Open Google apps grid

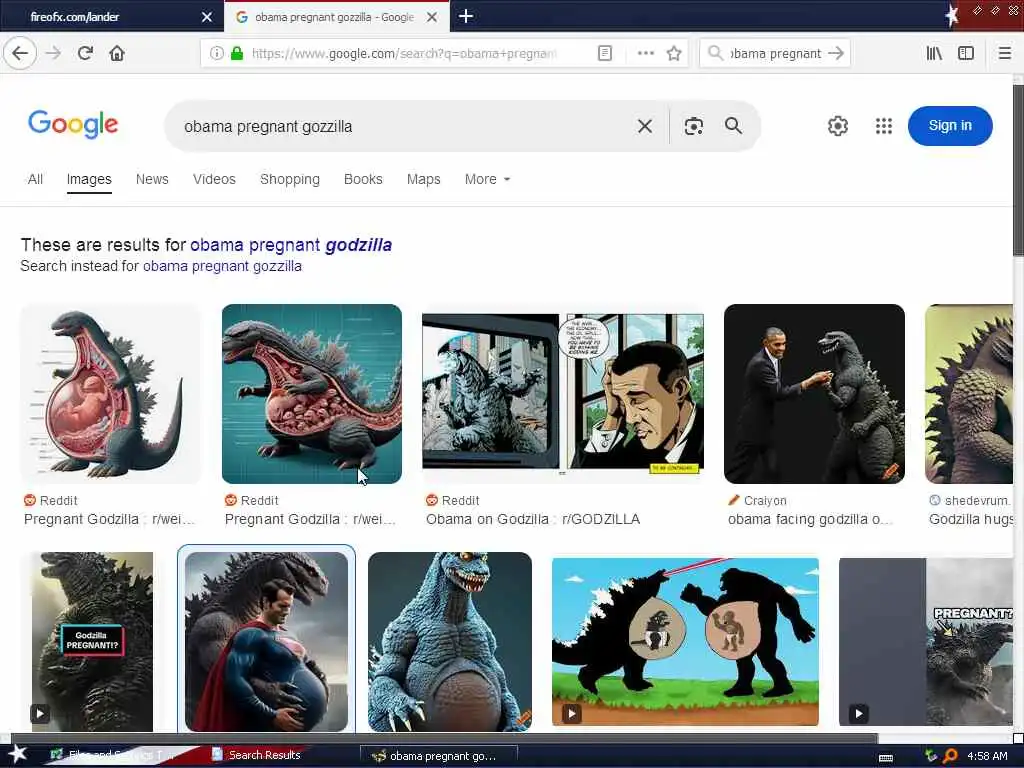884,126
